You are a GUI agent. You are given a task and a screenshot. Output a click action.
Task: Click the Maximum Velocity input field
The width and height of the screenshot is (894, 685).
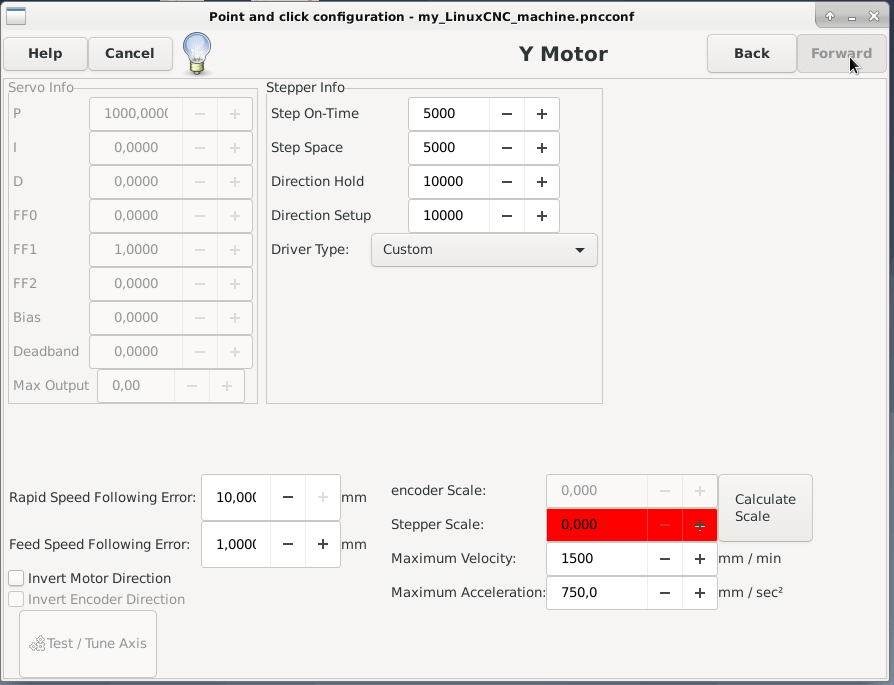[596, 558]
